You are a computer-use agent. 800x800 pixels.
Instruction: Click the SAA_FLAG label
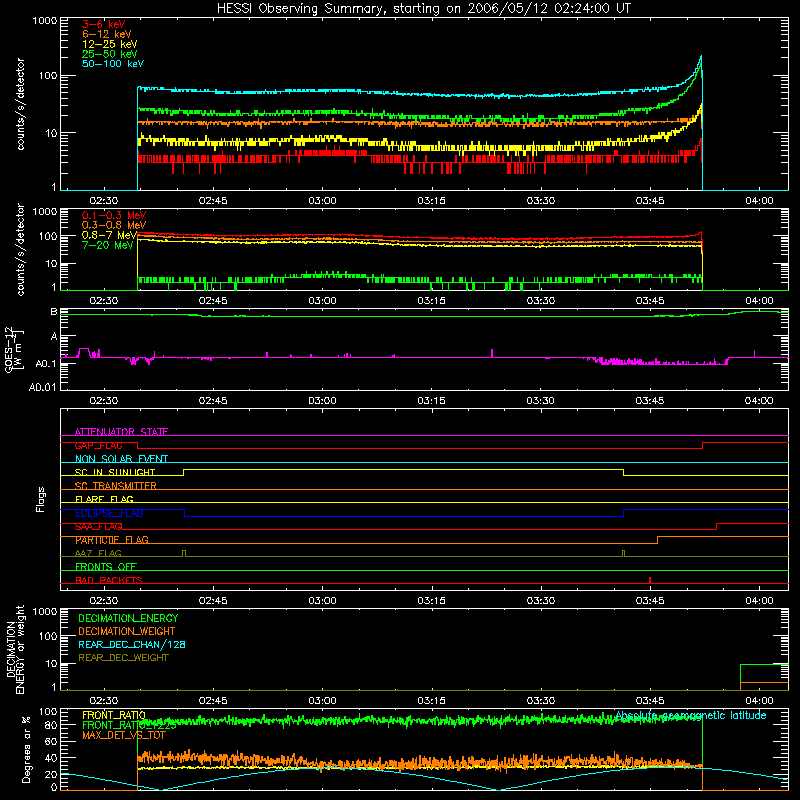coord(98,527)
